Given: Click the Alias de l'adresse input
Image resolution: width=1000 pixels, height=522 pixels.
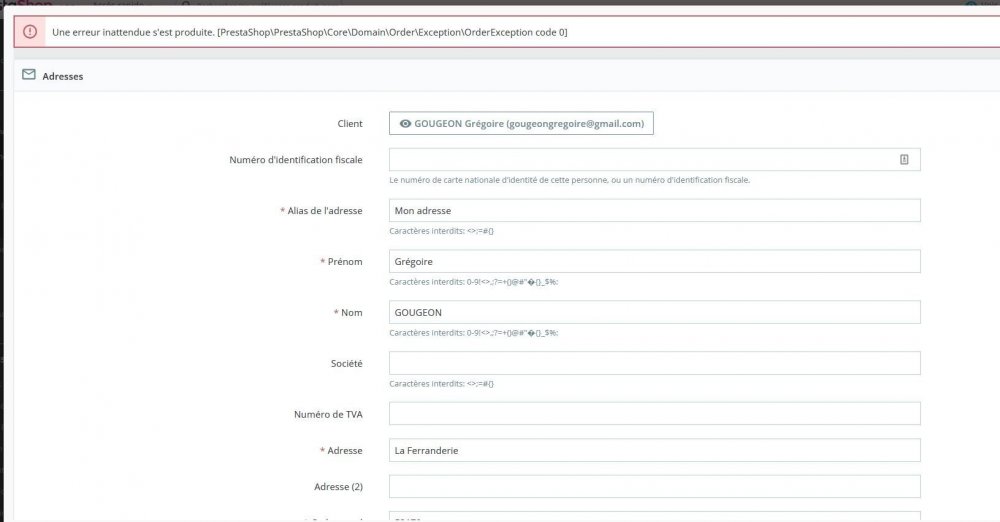Looking at the screenshot, I should coord(654,211).
